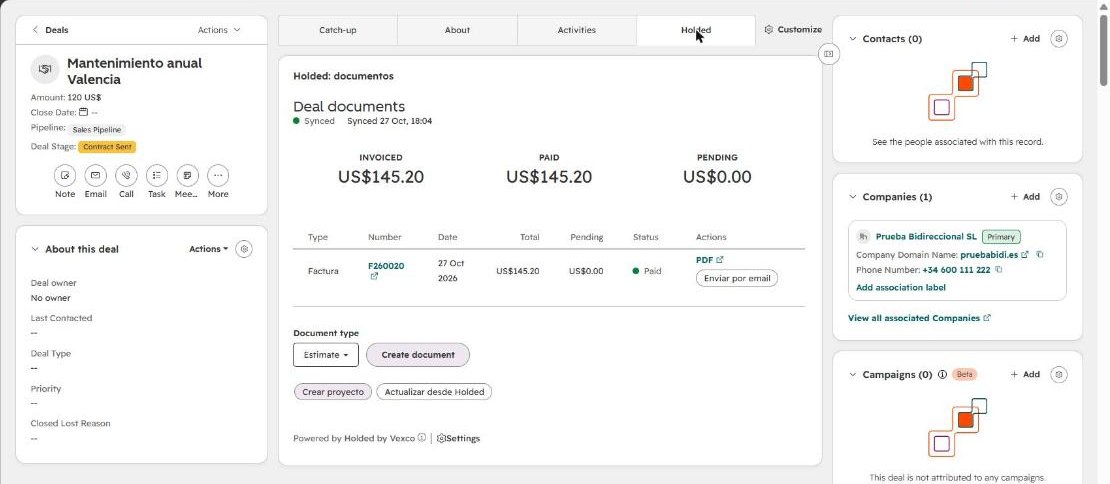Click the Deal owner 'No owner' value
Image resolution: width=1110 pixels, height=484 pixels.
point(50,298)
